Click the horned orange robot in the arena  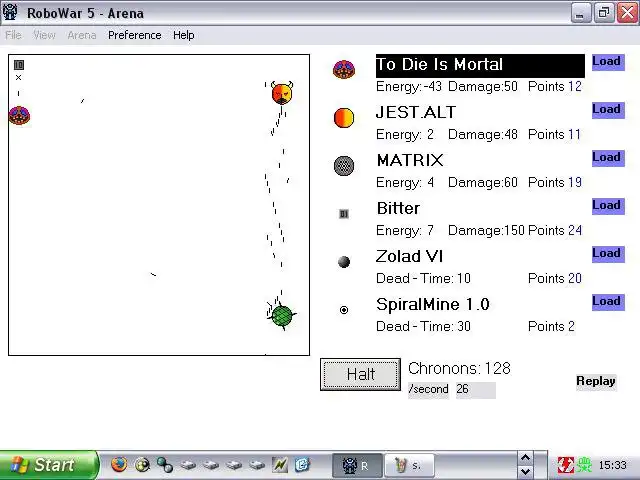[282, 93]
